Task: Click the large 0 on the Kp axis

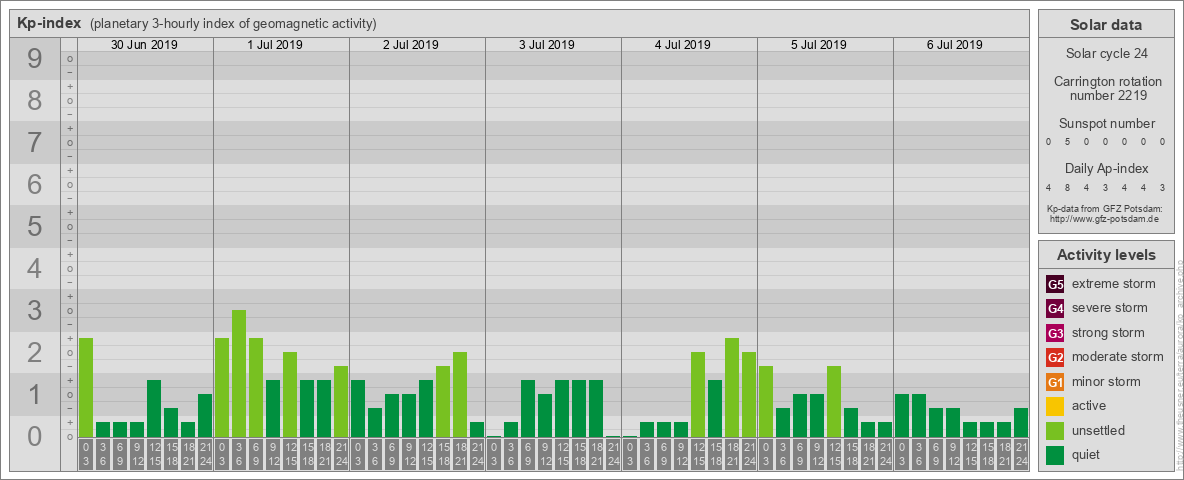Action: (x=35, y=436)
